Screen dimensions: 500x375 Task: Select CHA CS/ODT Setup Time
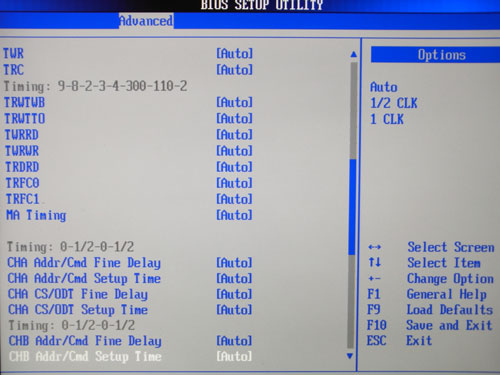point(78,310)
